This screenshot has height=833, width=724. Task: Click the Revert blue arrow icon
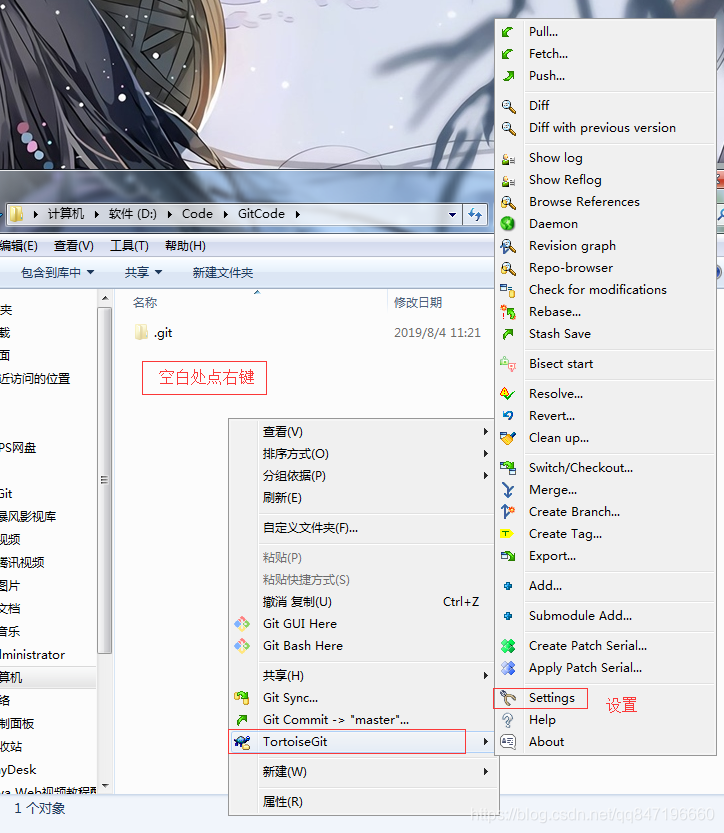(x=508, y=415)
